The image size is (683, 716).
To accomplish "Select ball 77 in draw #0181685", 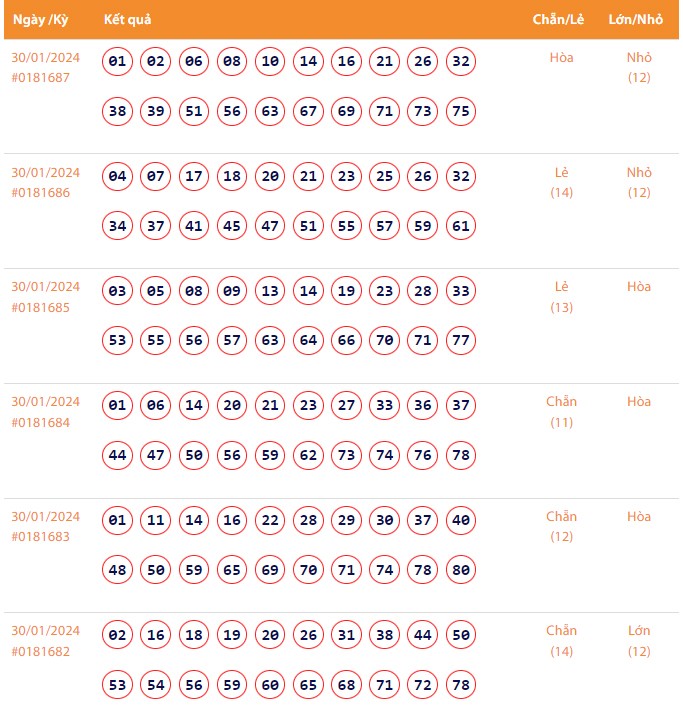I will [461, 341].
